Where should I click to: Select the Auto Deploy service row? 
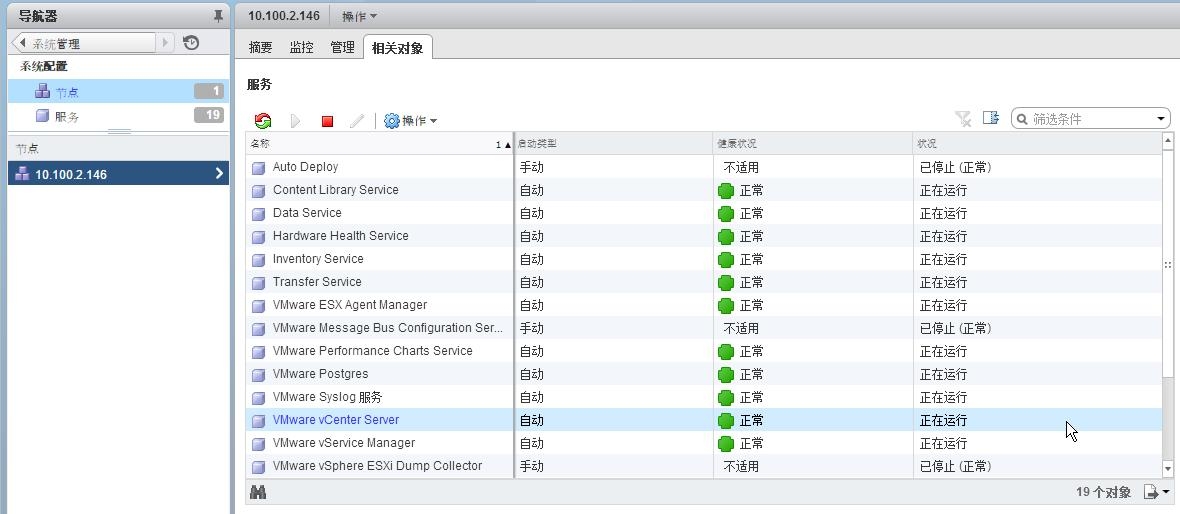pos(704,167)
